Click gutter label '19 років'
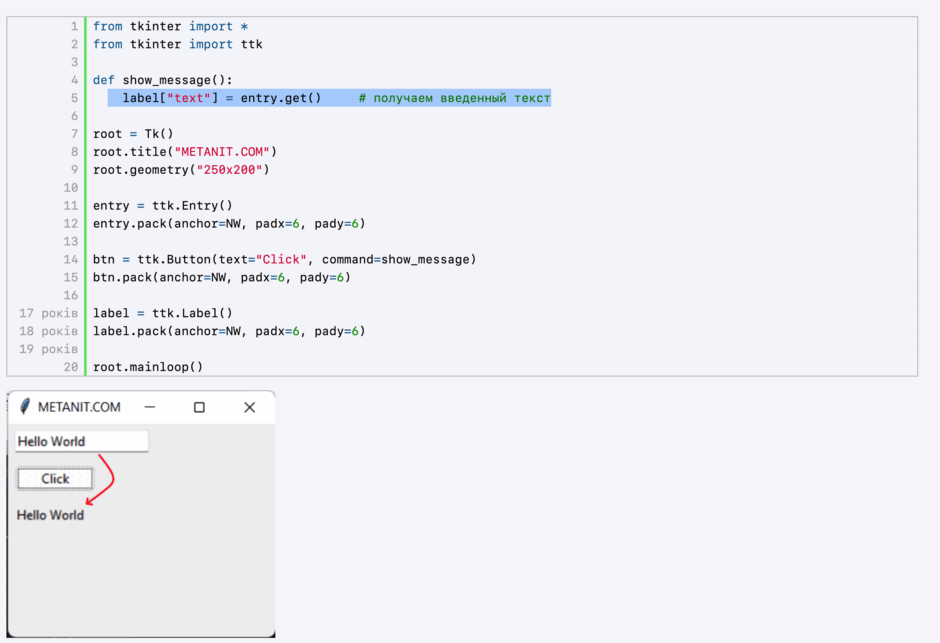940x643 pixels. 49,349
